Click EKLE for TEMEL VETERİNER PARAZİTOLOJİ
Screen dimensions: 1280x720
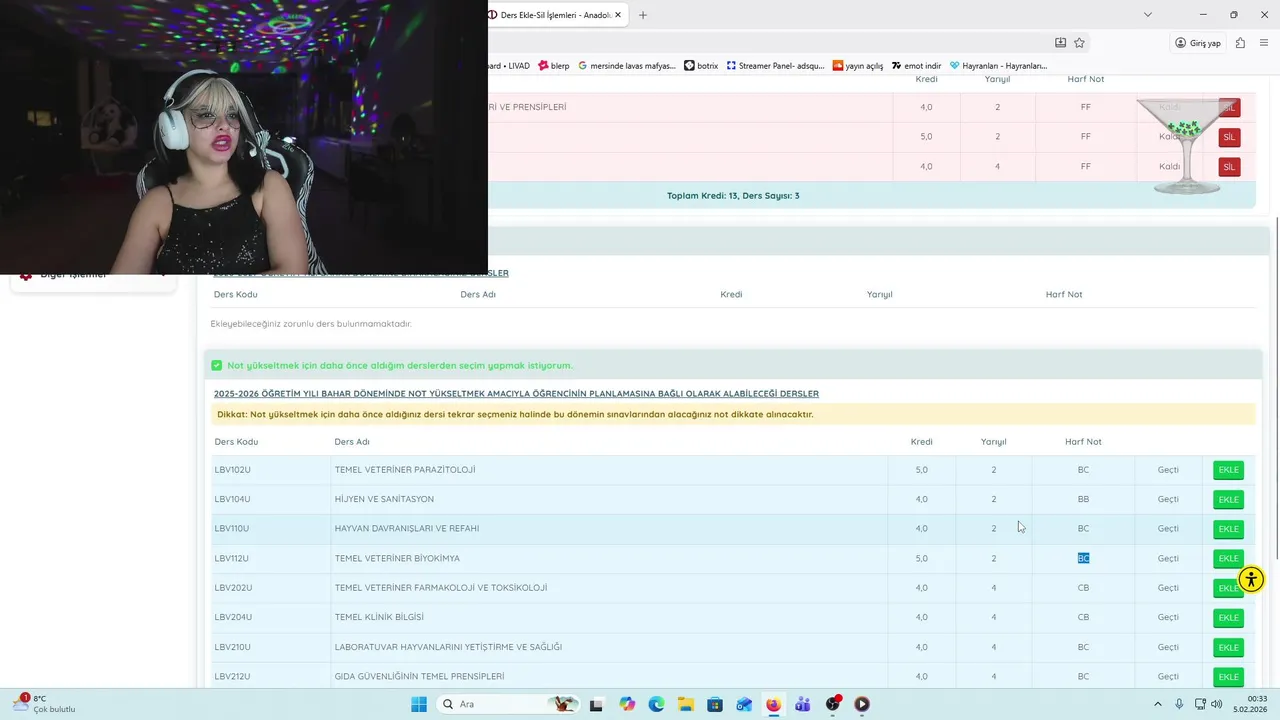[x=1228, y=470]
